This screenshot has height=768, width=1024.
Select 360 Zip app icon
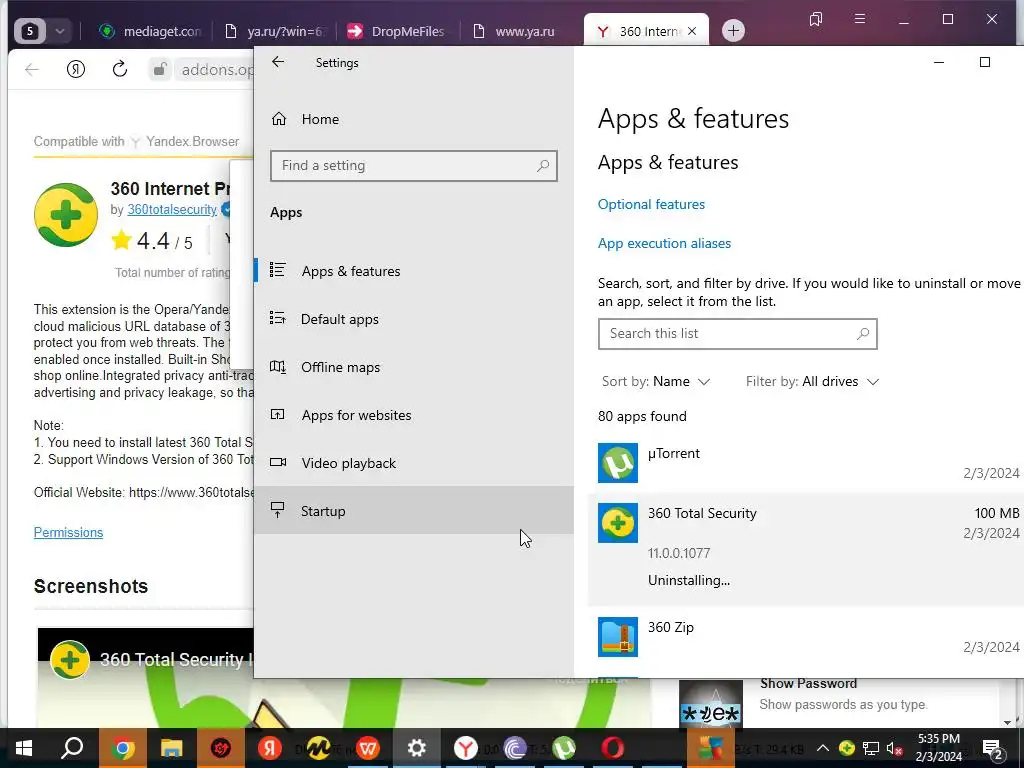(x=618, y=637)
